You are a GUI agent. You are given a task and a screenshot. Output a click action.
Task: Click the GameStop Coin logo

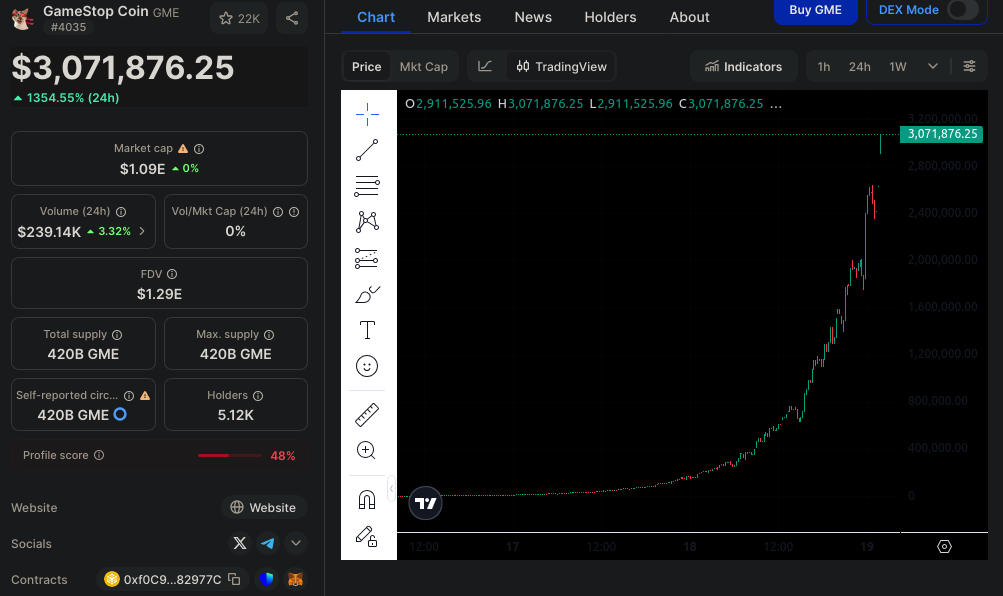pos(22,18)
